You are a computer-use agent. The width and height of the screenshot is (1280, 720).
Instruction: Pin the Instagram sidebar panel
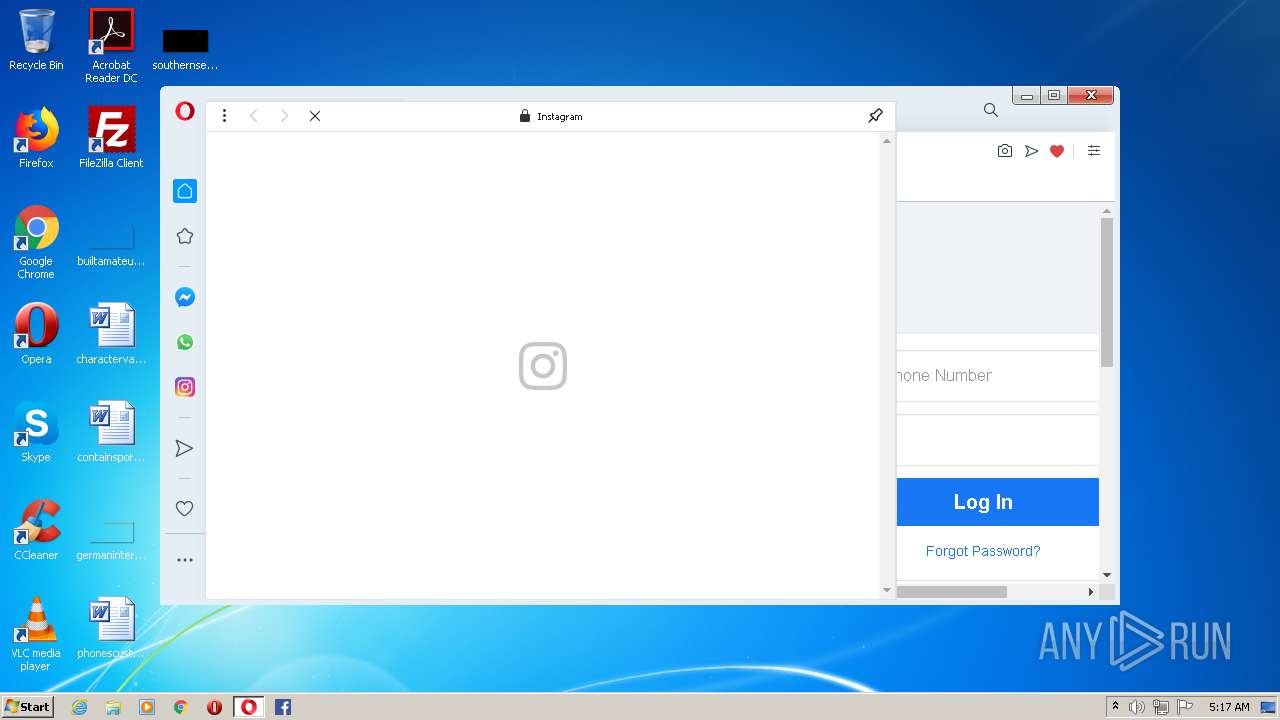click(875, 116)
